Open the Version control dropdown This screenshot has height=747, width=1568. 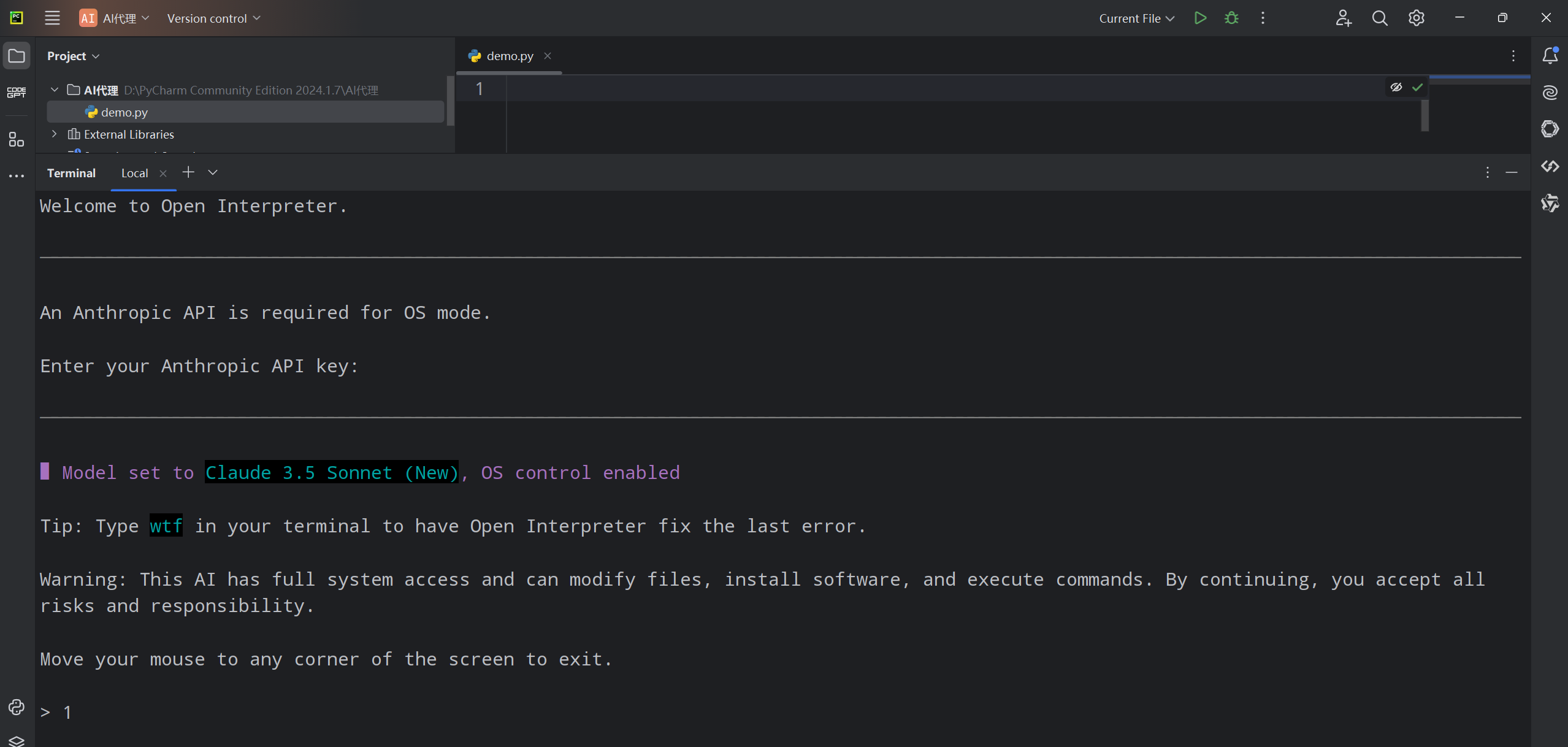click(x=213, y=18)
